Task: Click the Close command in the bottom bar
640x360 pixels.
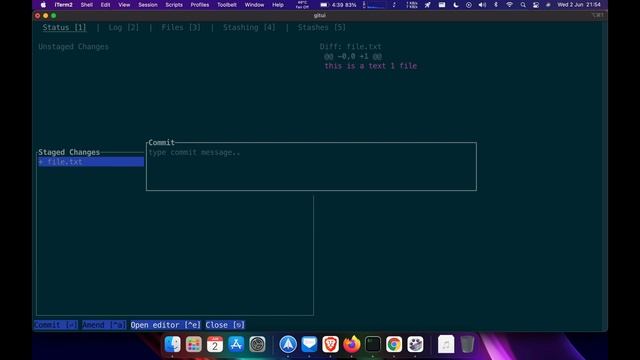Action: coord(225,325)
